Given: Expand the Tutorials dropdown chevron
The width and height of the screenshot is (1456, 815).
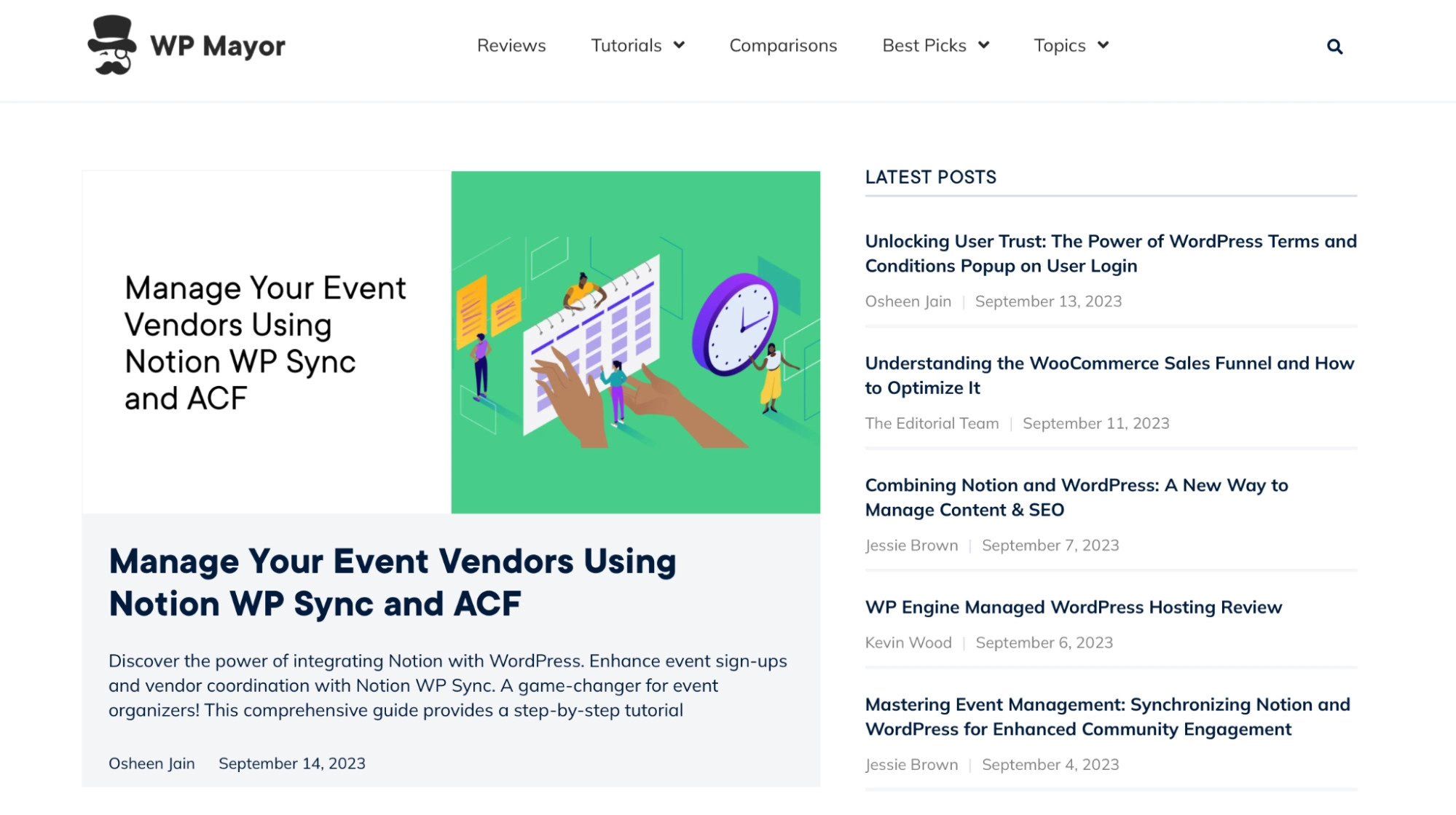Looking at the screenshot, I should click(679, 45).
